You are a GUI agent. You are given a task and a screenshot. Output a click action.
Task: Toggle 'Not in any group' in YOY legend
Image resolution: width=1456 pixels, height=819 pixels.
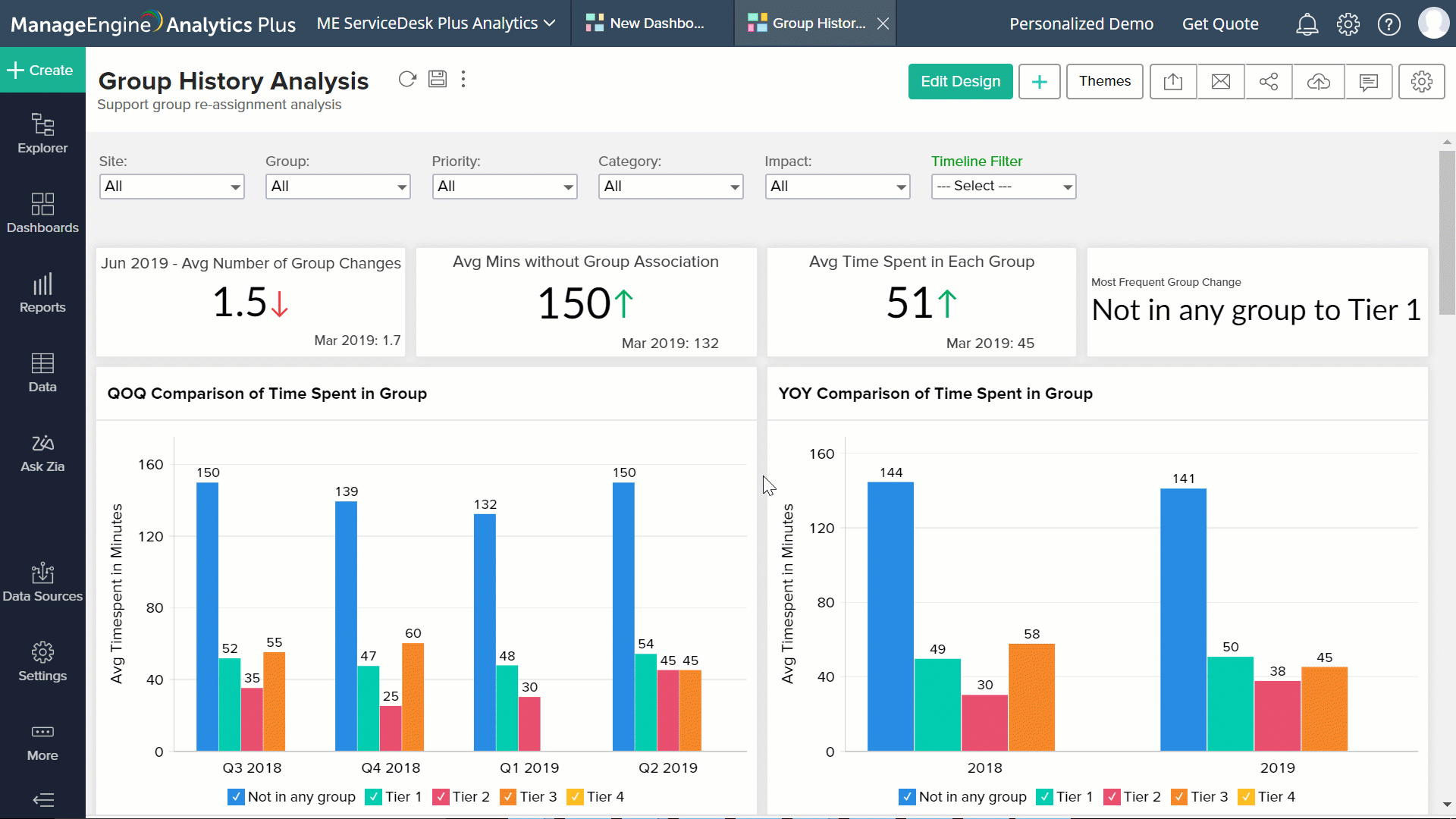pyautogui.click(x=907, y=796)
